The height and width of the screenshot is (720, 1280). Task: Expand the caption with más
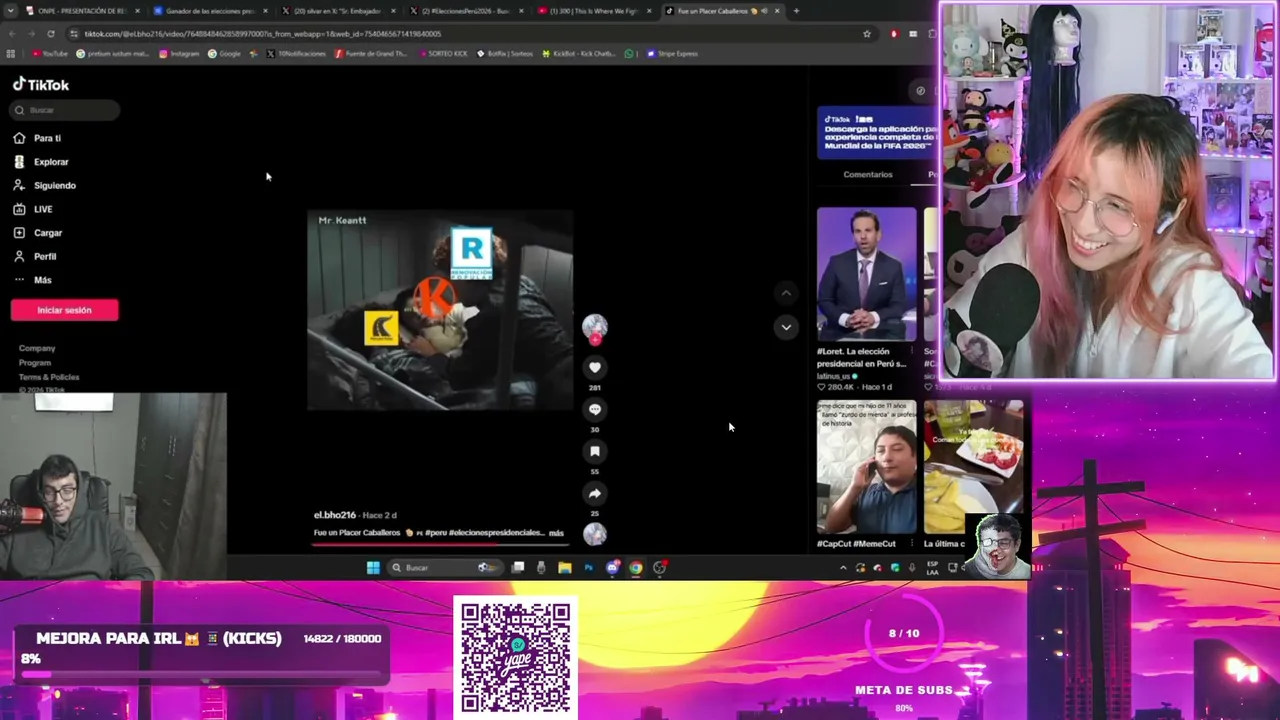pos(556,533)
